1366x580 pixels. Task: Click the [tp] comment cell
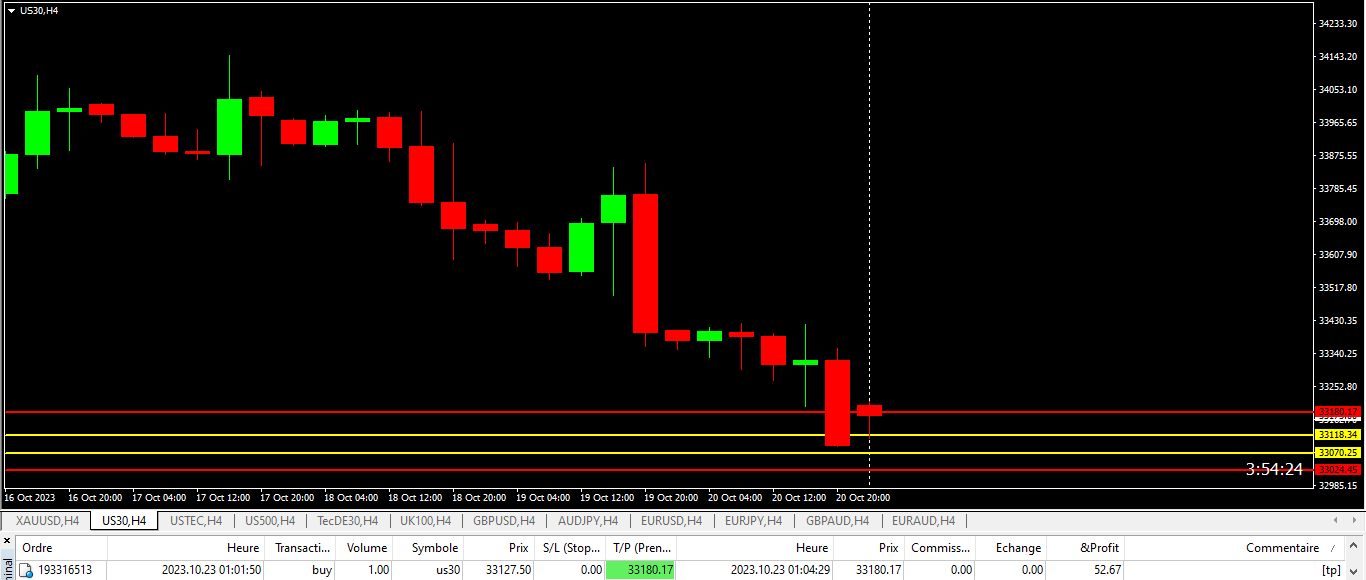pyautogui.click(x=1331, y=570)
